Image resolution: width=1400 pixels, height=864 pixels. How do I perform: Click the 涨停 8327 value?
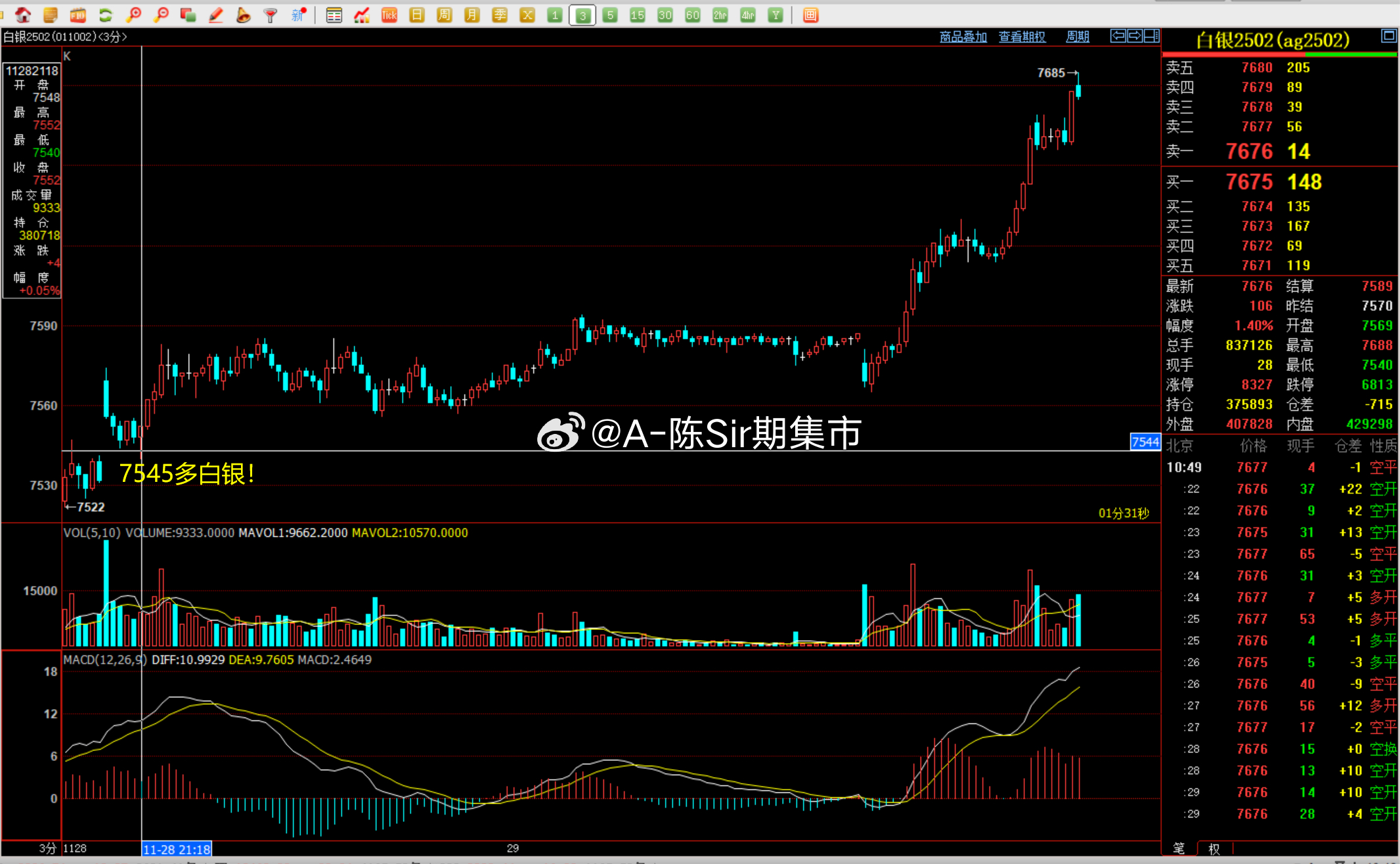1257,385
